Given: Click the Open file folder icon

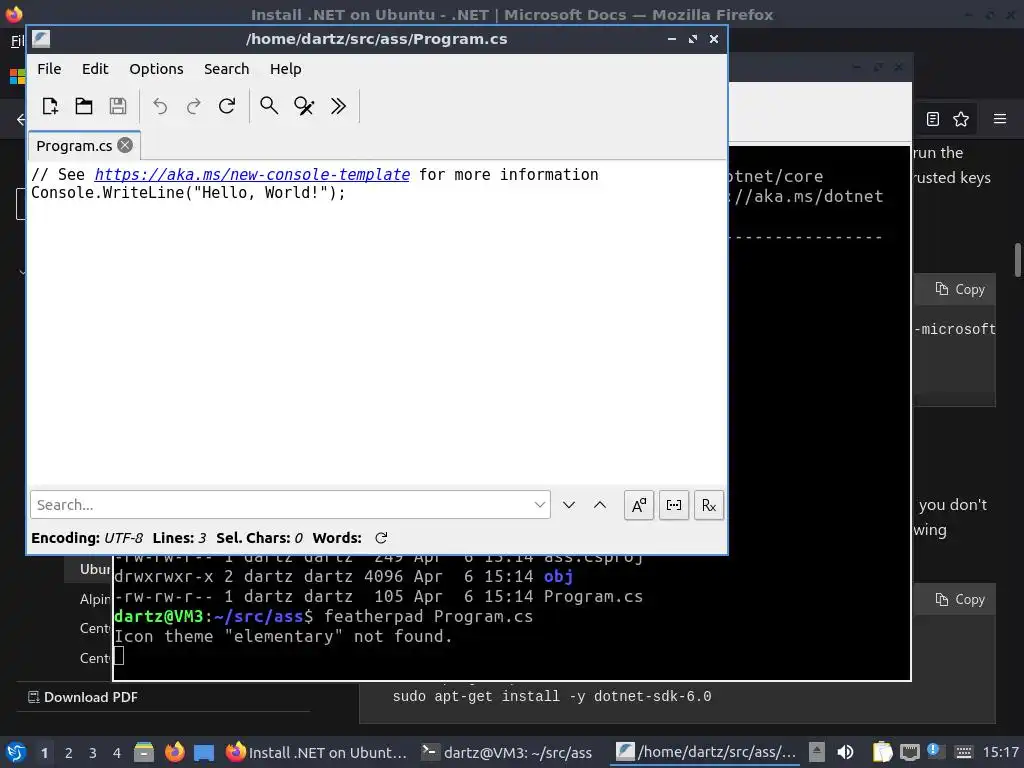Looking at the screenshot, I should tap(84, 106).
